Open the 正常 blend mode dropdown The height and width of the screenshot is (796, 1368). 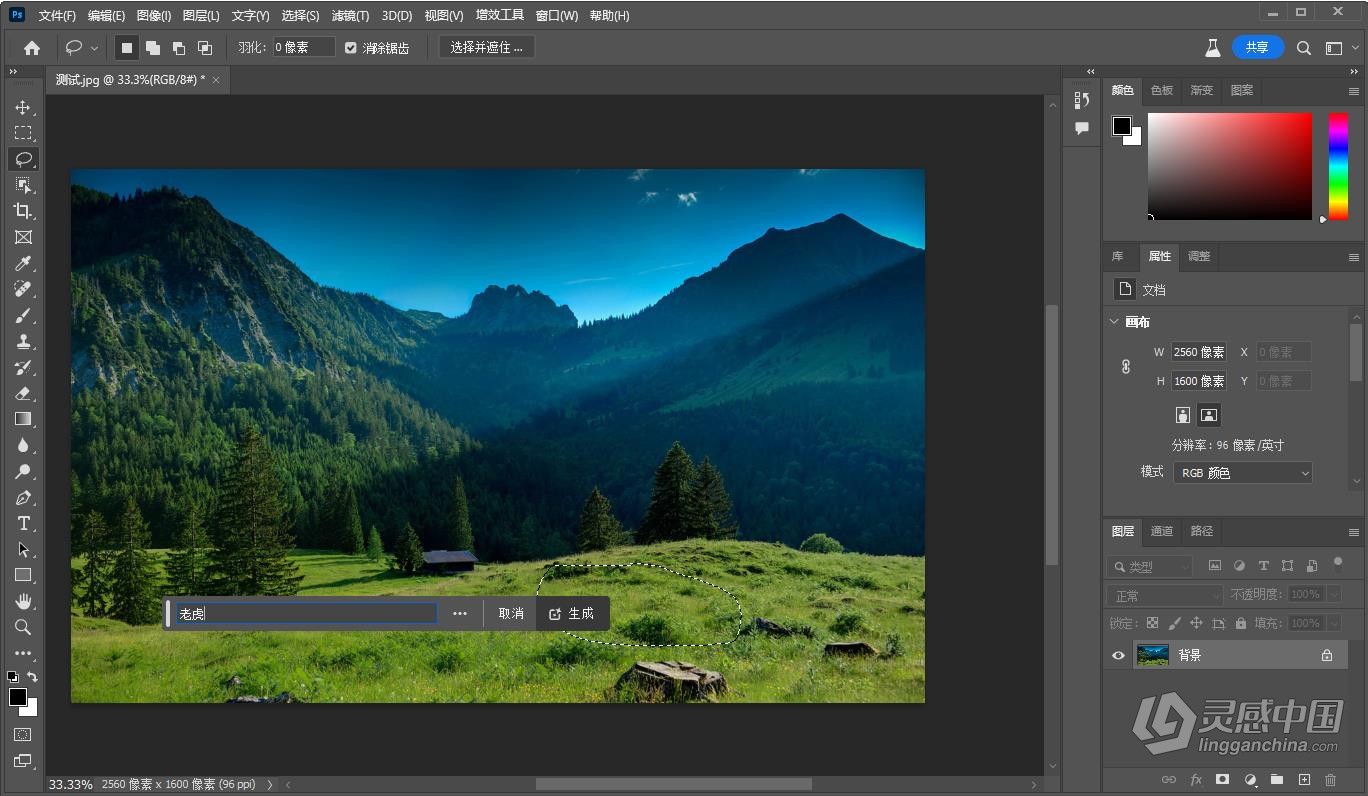point(1165,595)
